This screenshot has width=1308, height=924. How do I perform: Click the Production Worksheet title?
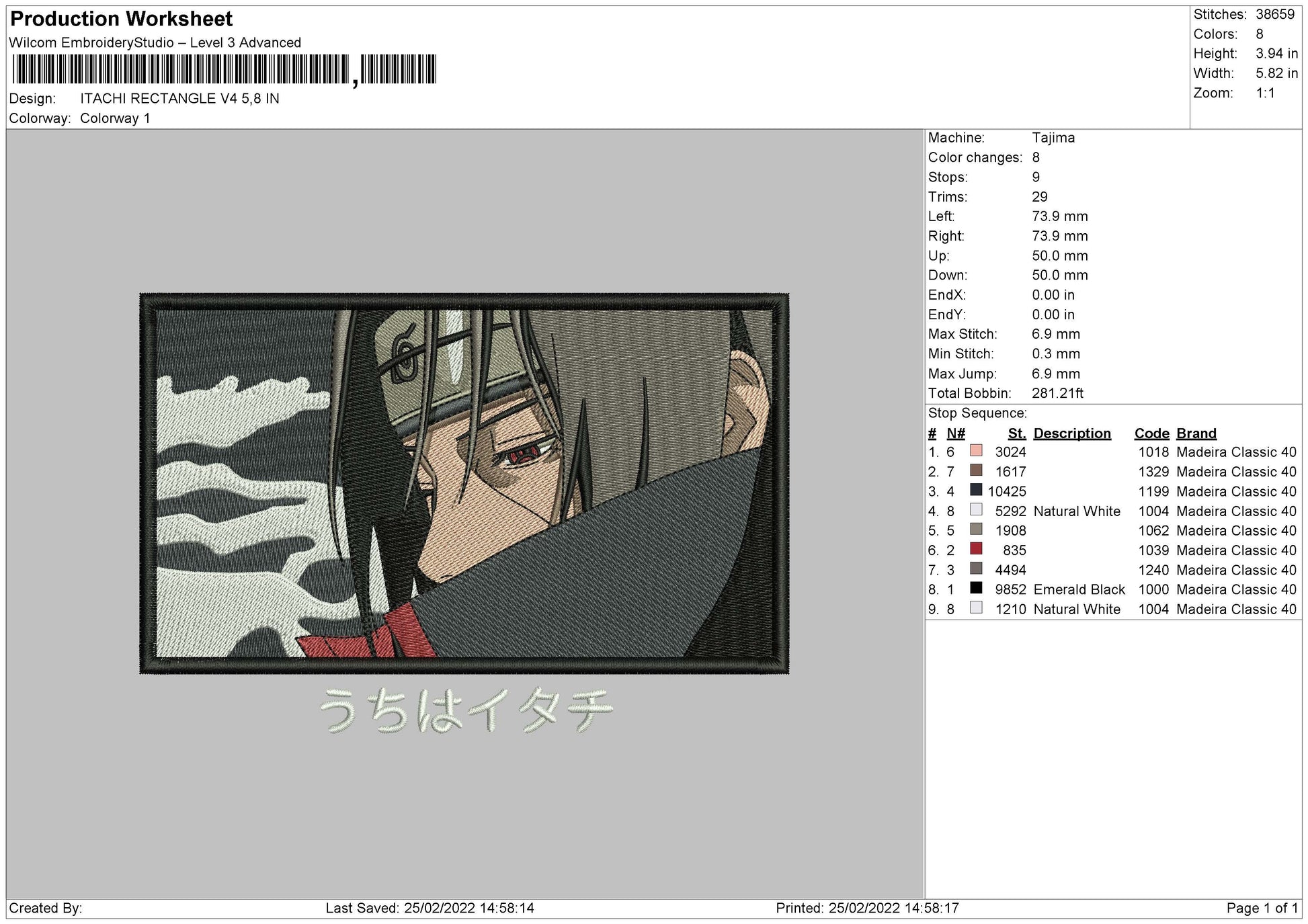tap(122, 19)
